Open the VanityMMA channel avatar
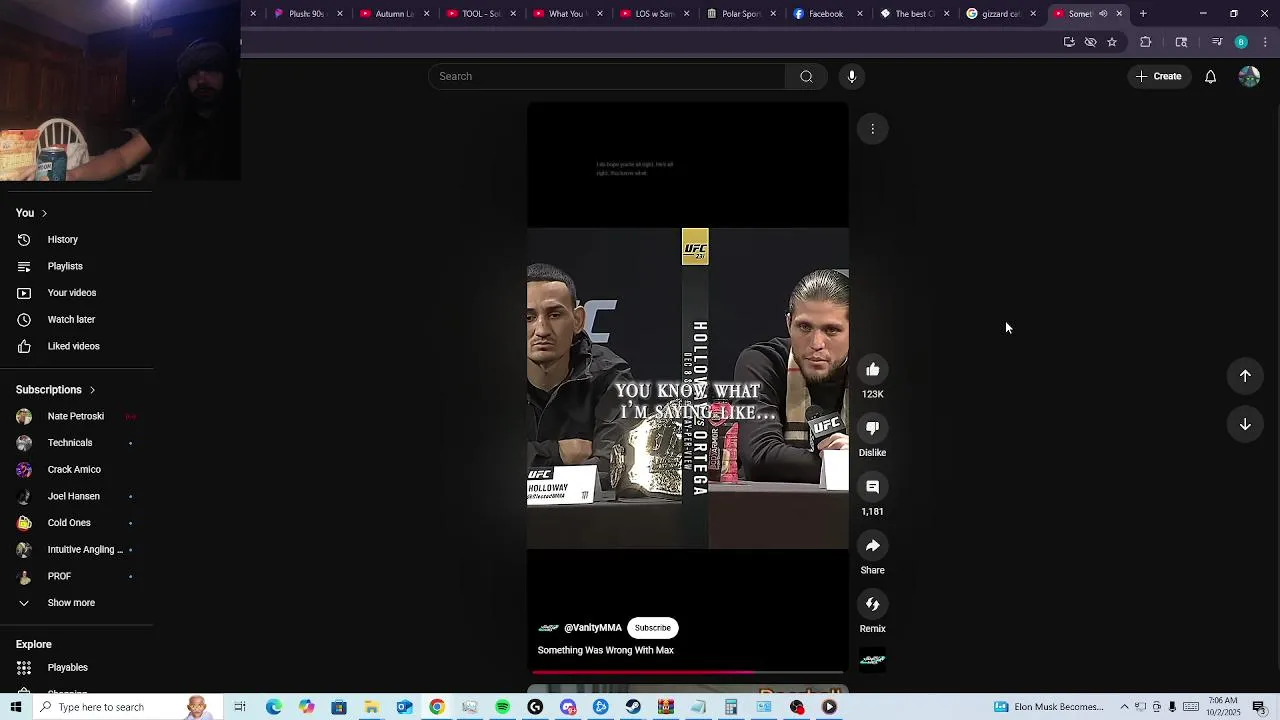 [x=548, y=628]
